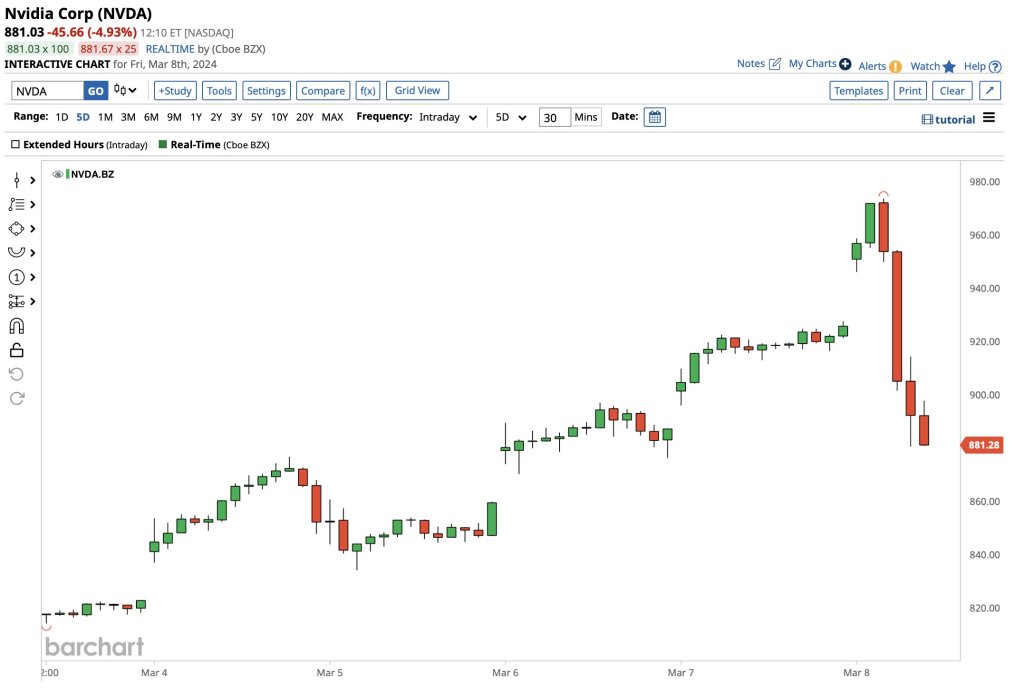Viewport: 1024px width, 689px height.
Task: Enable the Extended Hours checkbox
Action: coord(15,144)
